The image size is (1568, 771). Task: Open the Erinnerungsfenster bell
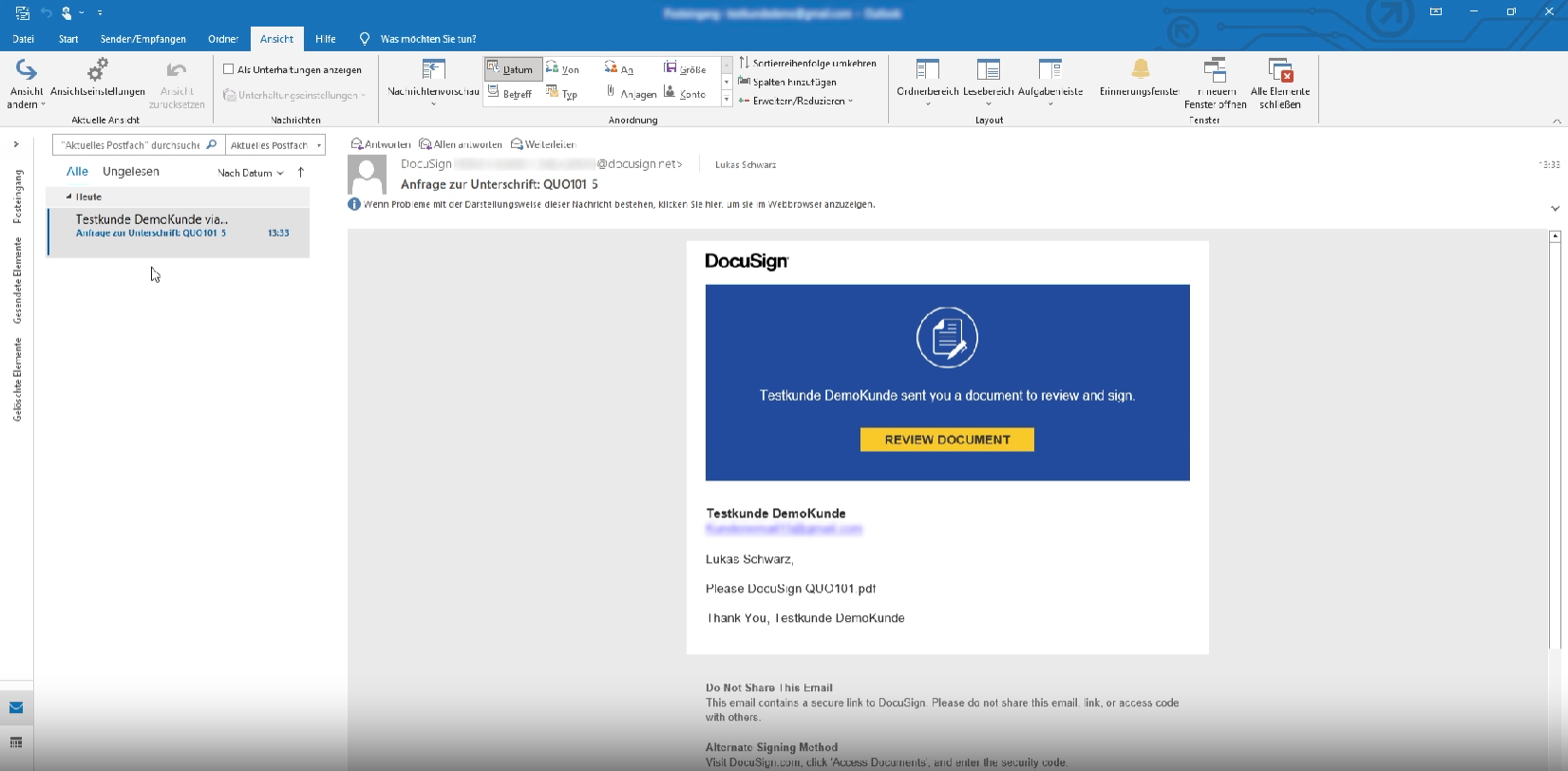coord(1140,78)
